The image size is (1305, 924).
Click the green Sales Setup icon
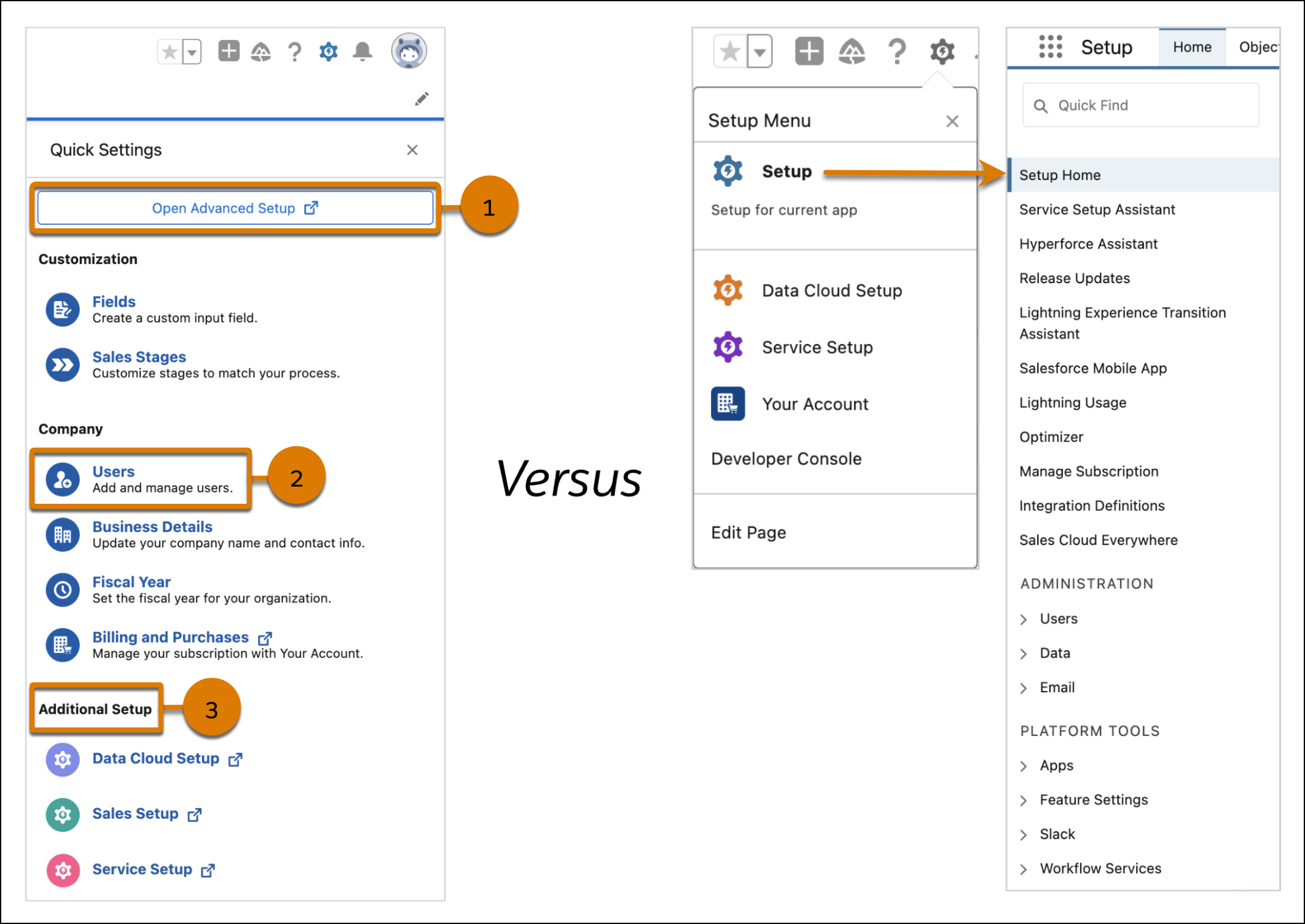63,815
